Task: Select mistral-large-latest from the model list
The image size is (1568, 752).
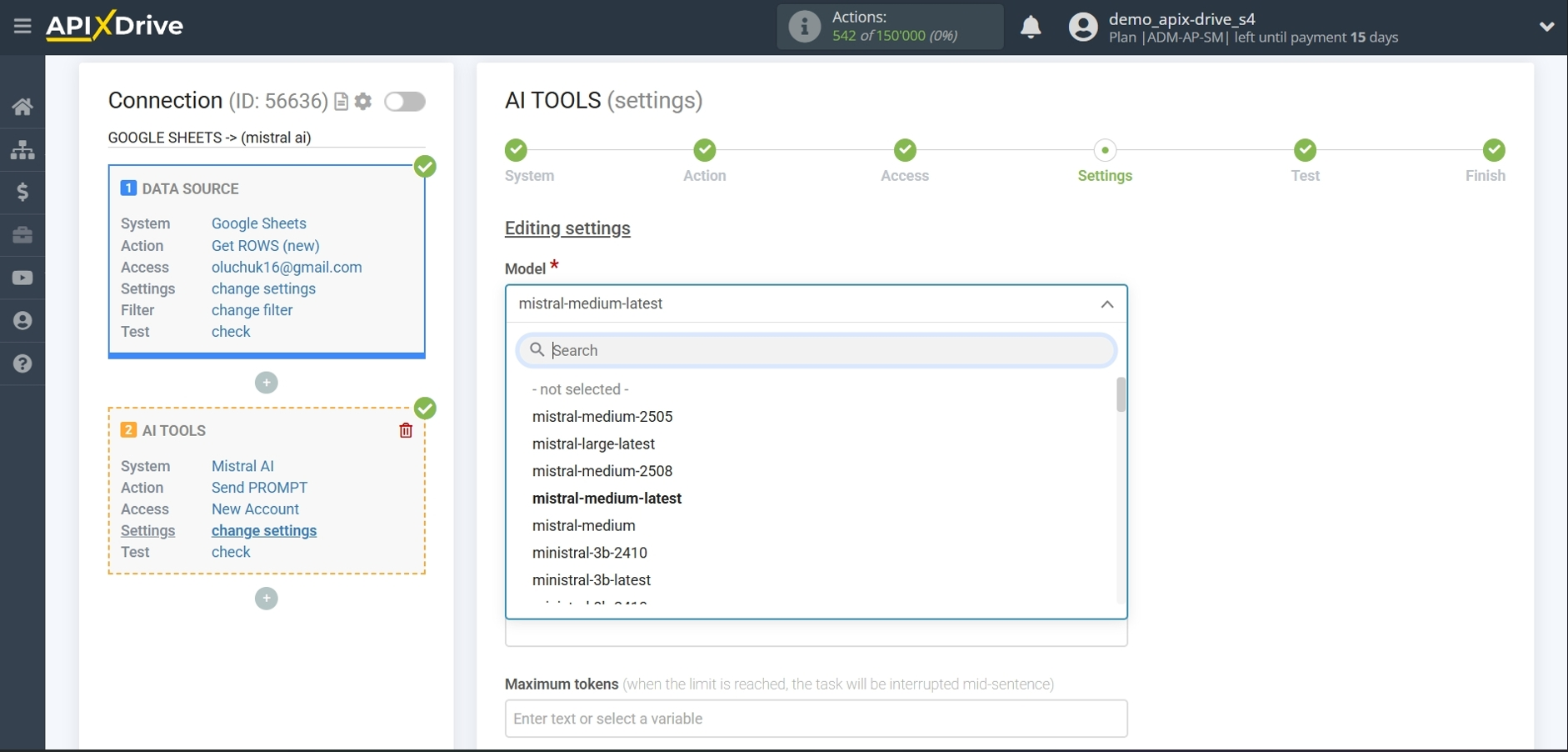Action: pos(593,444)
